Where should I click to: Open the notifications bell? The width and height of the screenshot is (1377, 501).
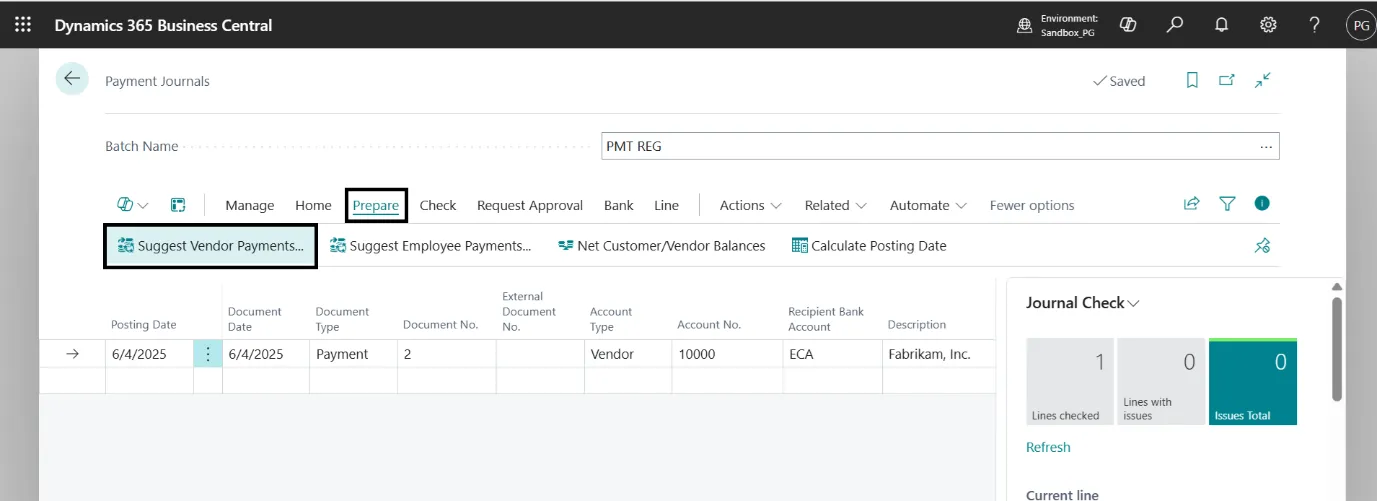(x=1222, y=25)
